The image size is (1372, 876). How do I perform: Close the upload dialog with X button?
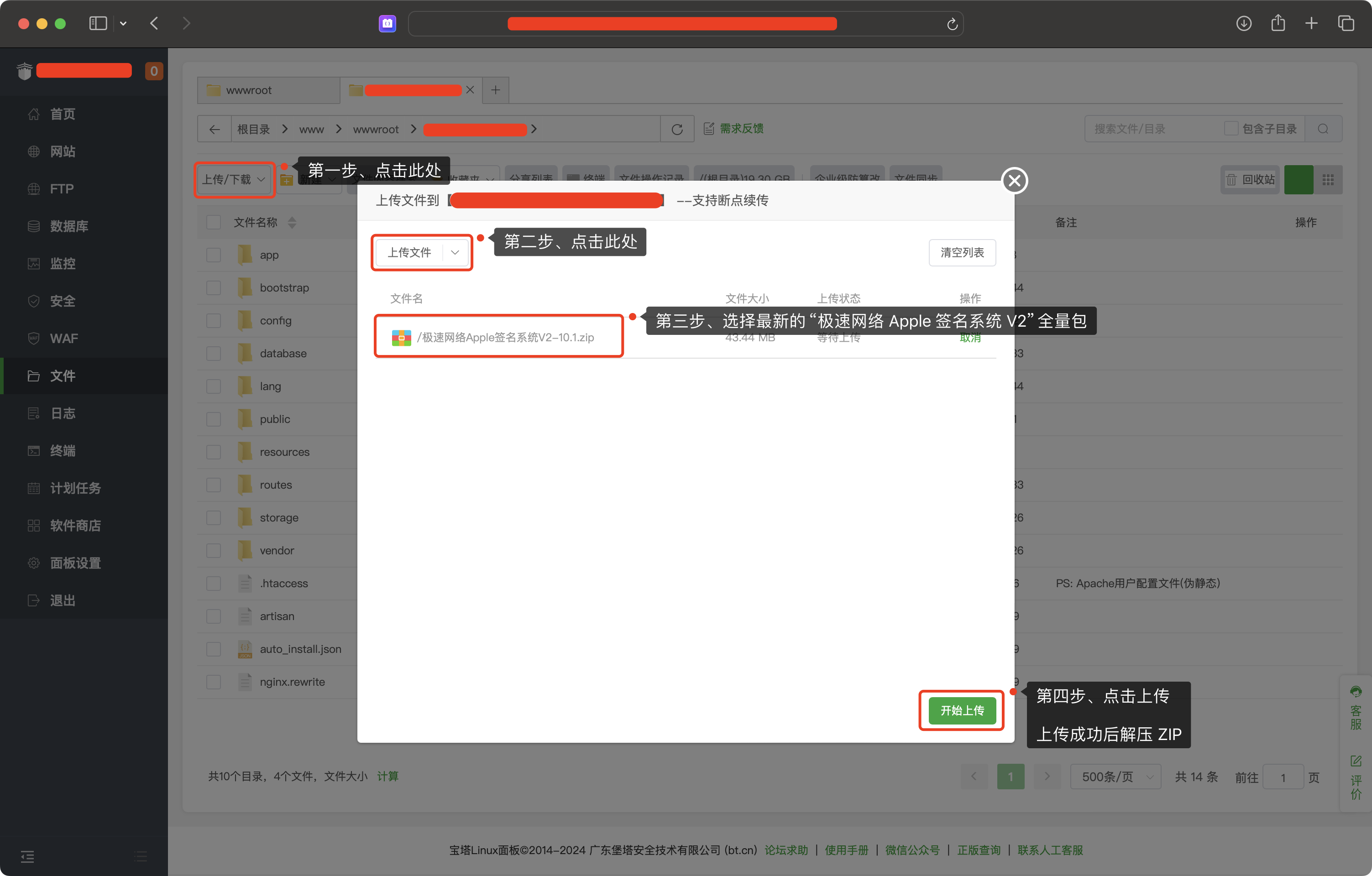[1014, 181]
